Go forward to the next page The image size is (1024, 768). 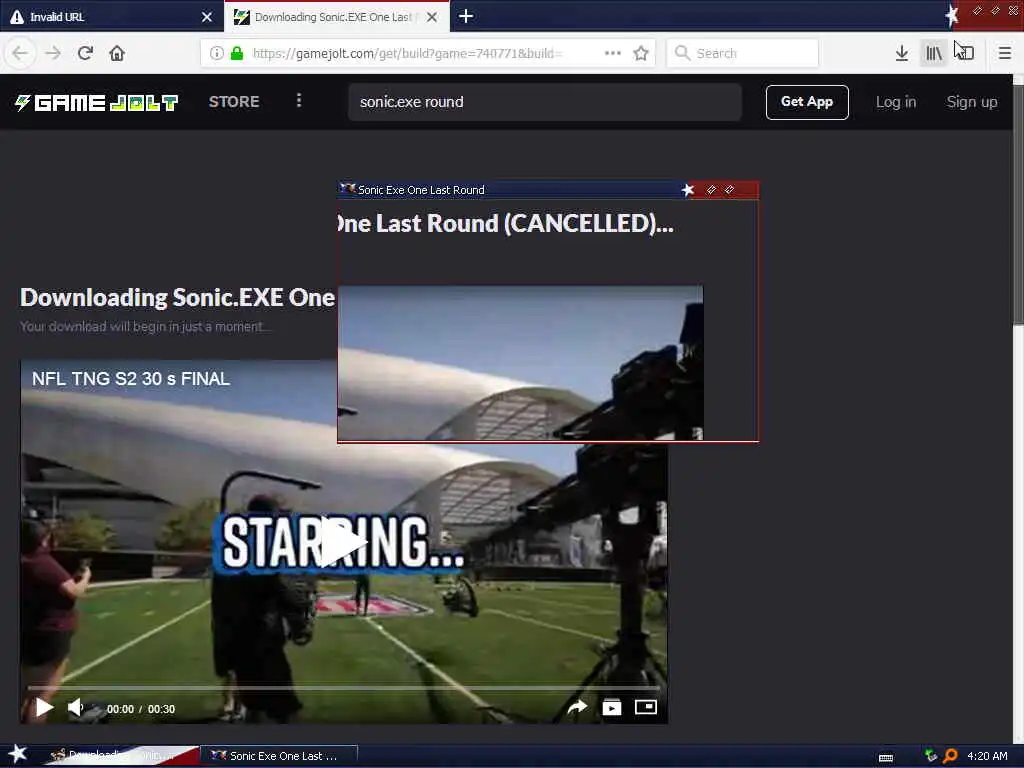(53, 53)
